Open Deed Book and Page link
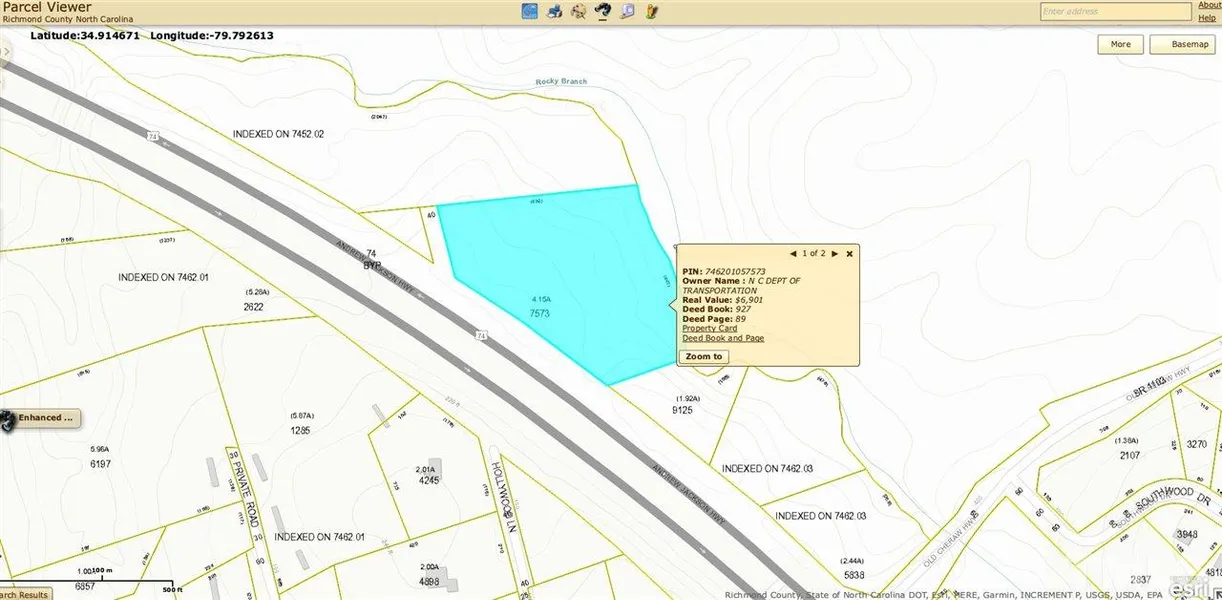This screenshot has width=1222, height=600. pos(722,338)
